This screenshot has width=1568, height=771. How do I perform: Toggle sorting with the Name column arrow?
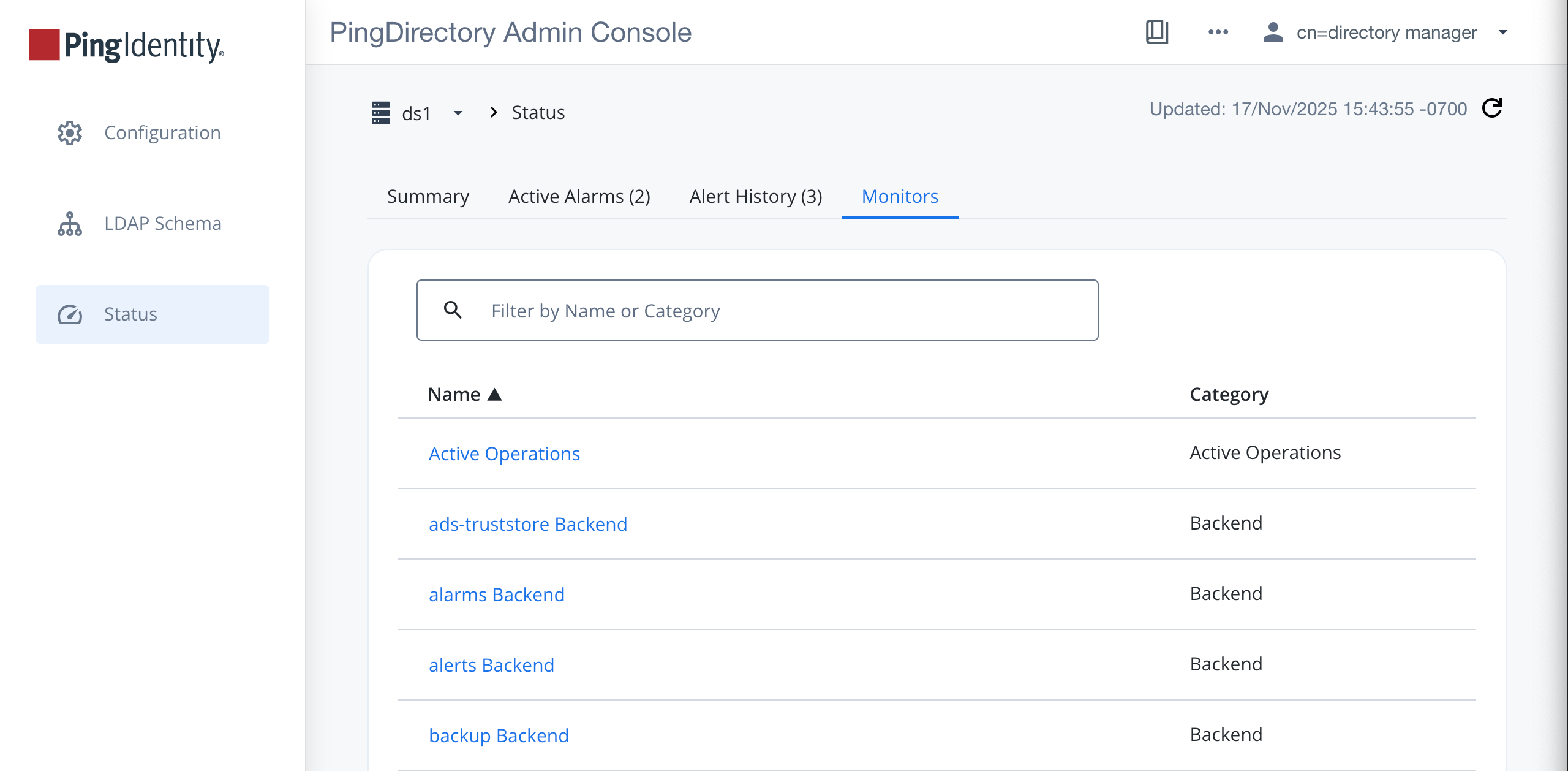pos(495,394)
